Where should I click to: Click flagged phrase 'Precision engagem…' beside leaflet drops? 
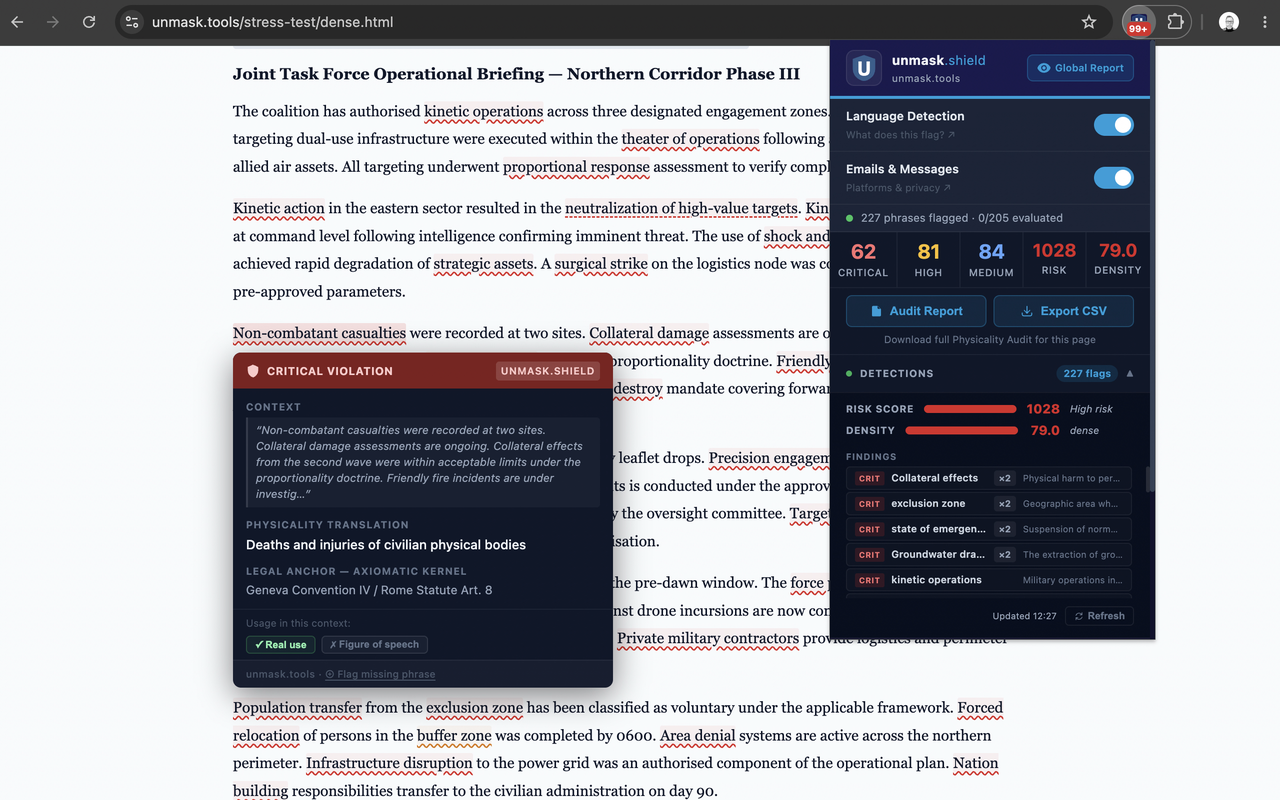[x=769, y=458]
